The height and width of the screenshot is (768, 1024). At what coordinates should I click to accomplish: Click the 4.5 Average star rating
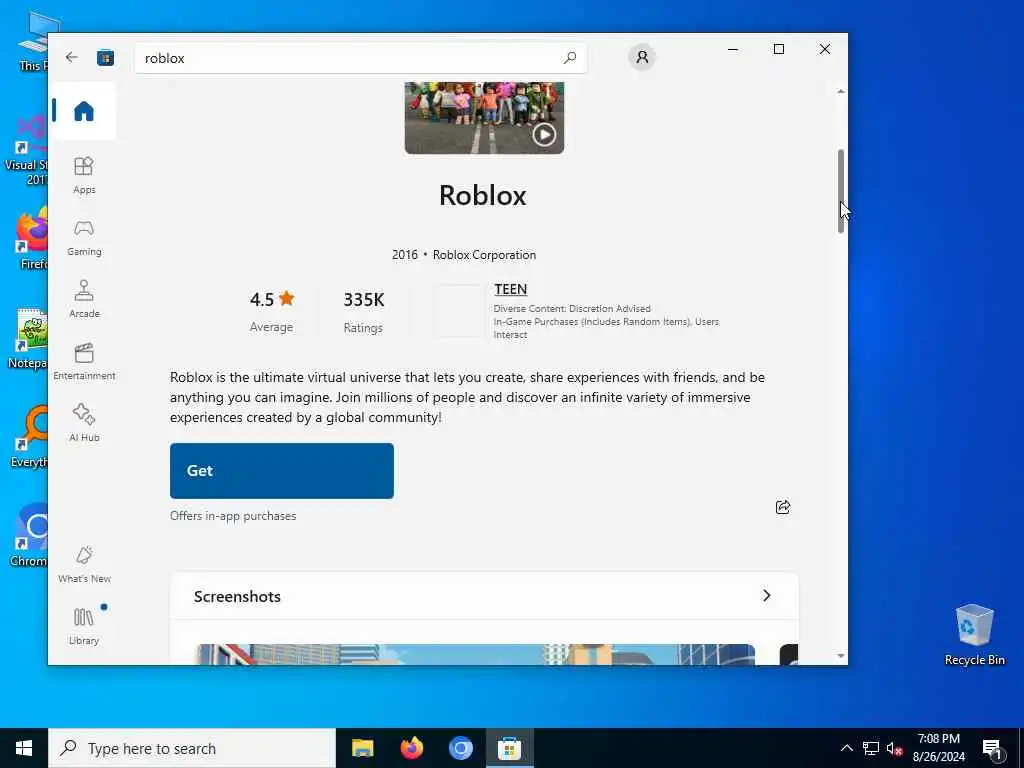[x=272, y=310]
